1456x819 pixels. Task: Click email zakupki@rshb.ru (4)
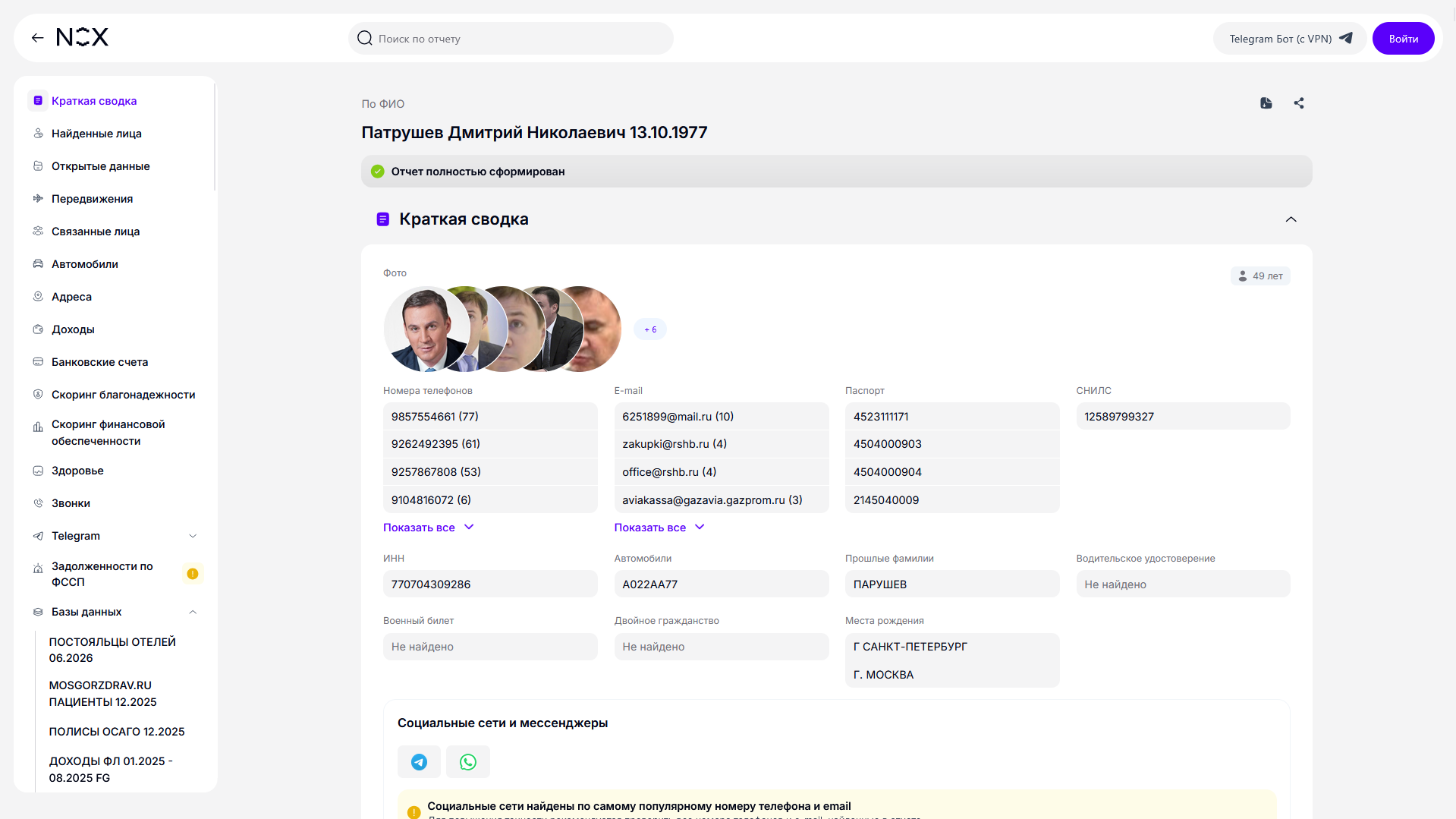pos(721,444)
